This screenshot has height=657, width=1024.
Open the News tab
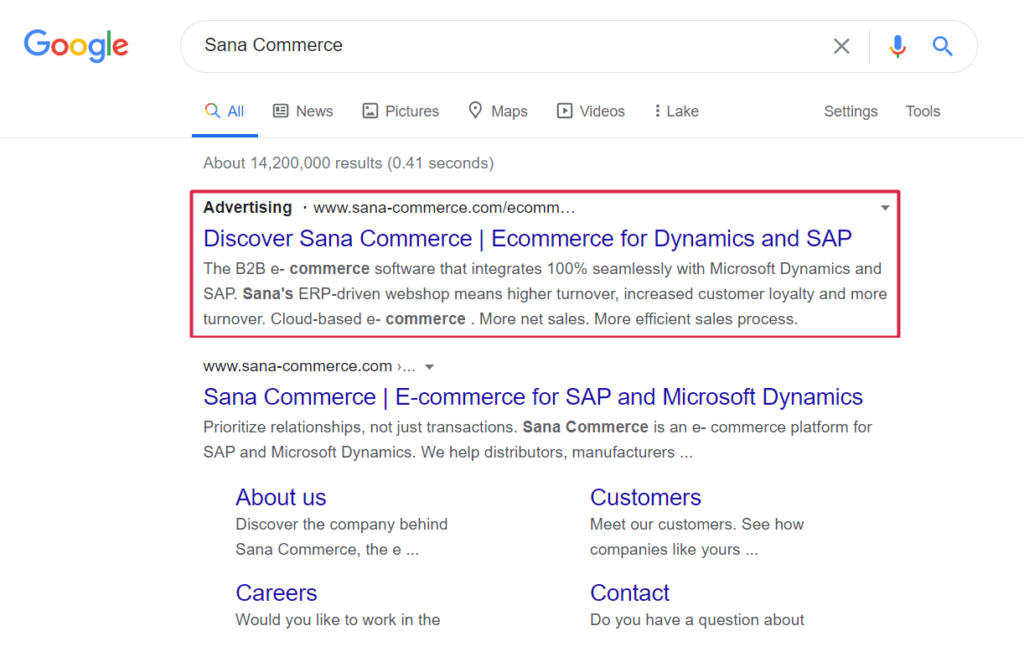(303, 111)
